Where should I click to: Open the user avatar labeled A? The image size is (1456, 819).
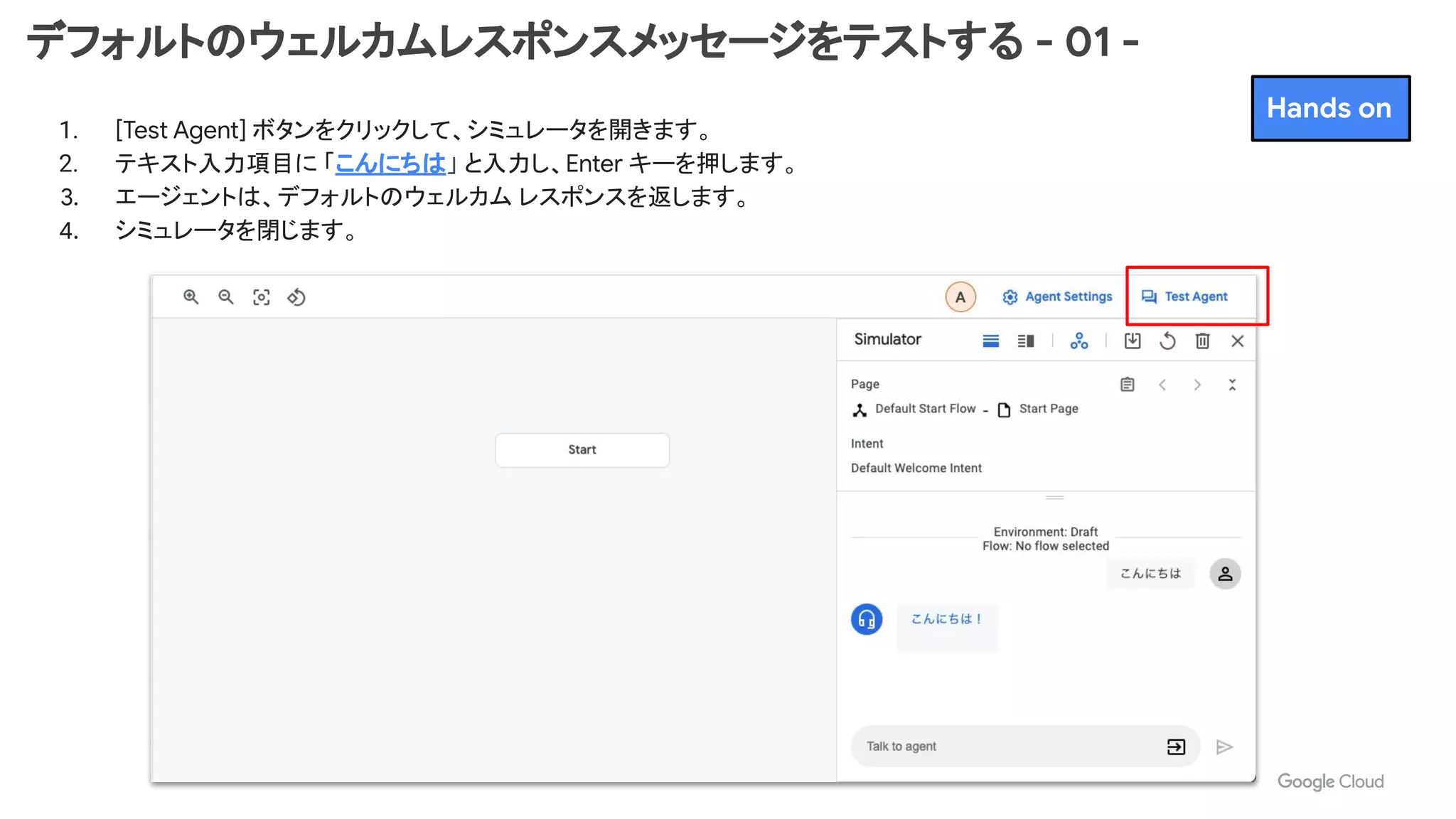coord(960,297)
